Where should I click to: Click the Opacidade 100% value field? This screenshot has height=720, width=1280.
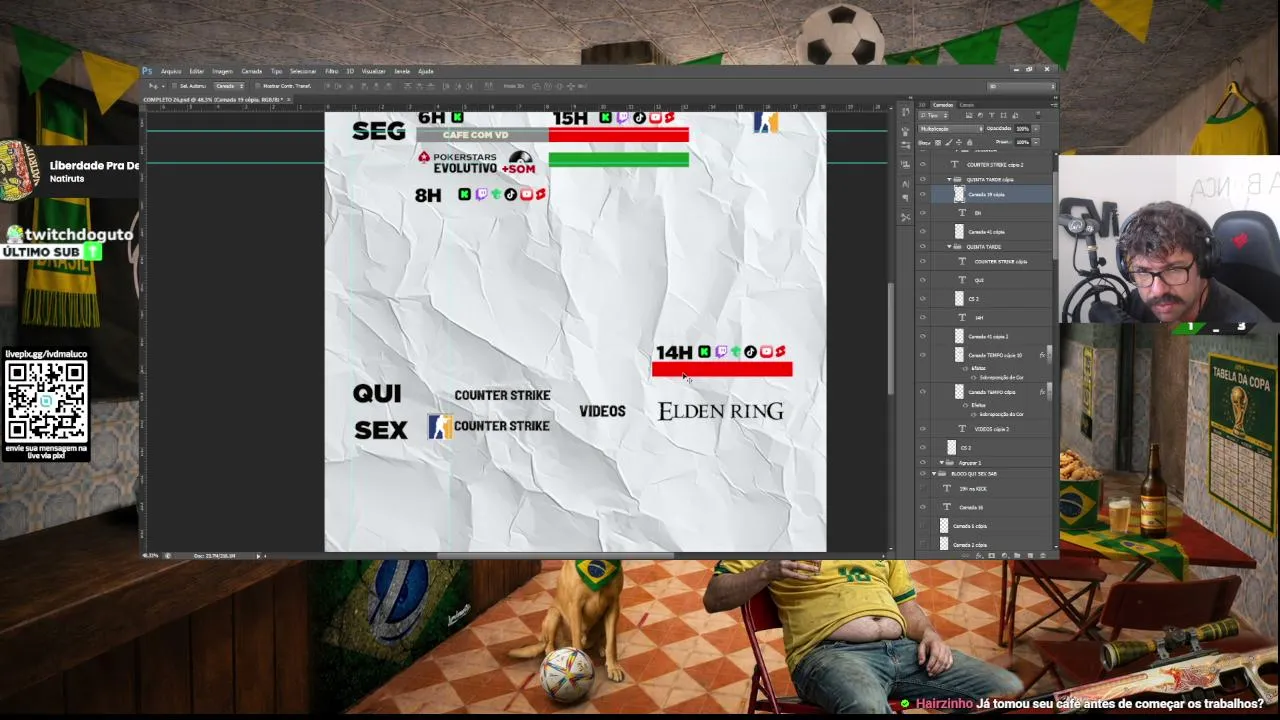point(1023,129)
